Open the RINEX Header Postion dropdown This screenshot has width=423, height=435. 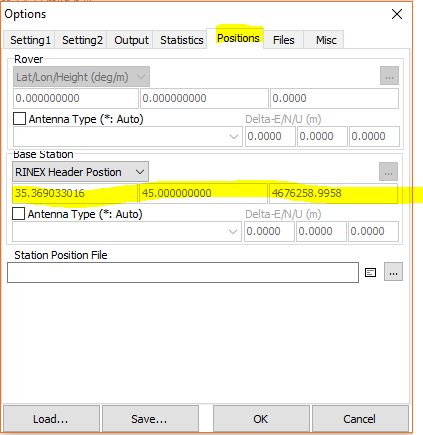pos(80,172)
